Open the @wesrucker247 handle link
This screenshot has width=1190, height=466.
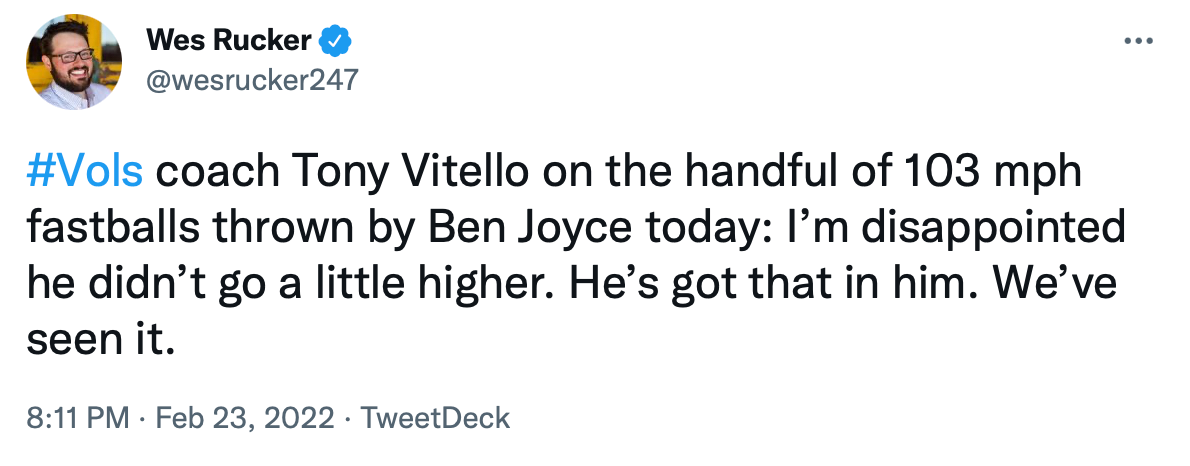coord(251,79)
